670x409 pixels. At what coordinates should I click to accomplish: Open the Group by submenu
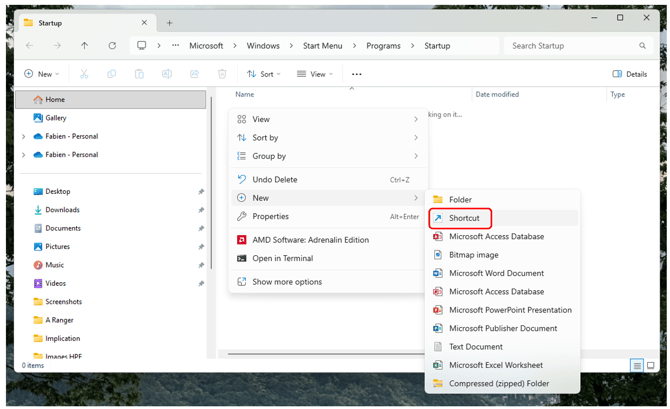[x=328, y=156]
